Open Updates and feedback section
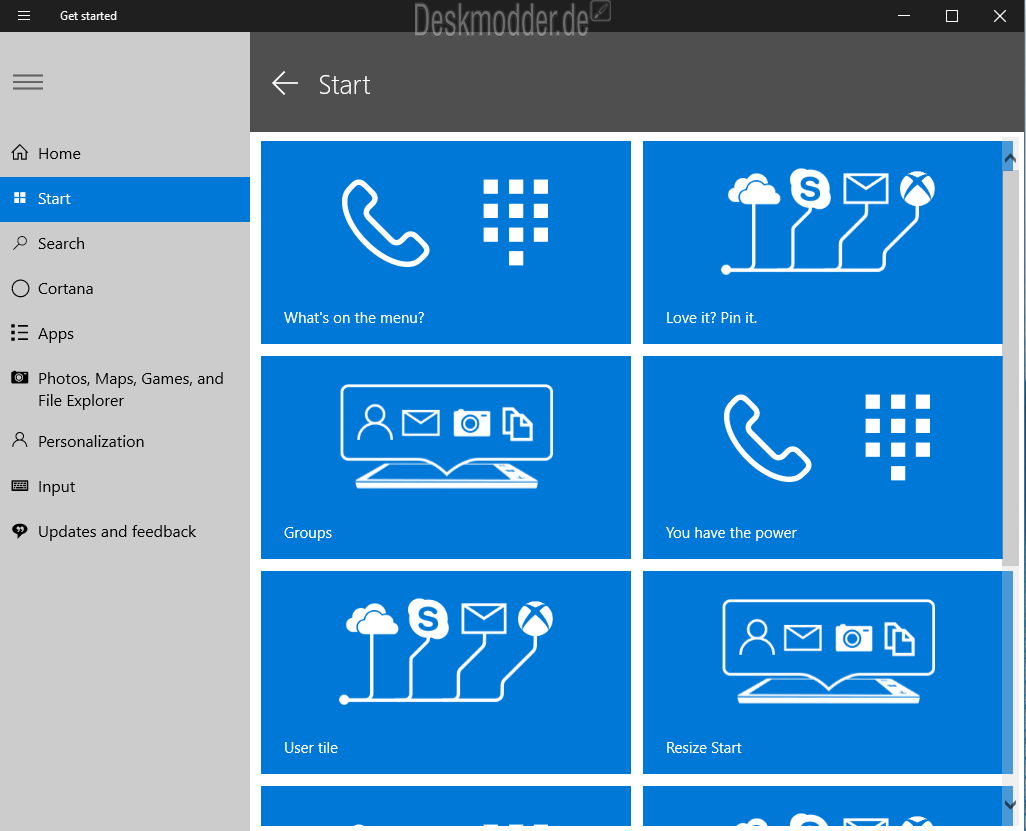The width and height of the screenshot is (1026, 831). click(x=125, y=532)
